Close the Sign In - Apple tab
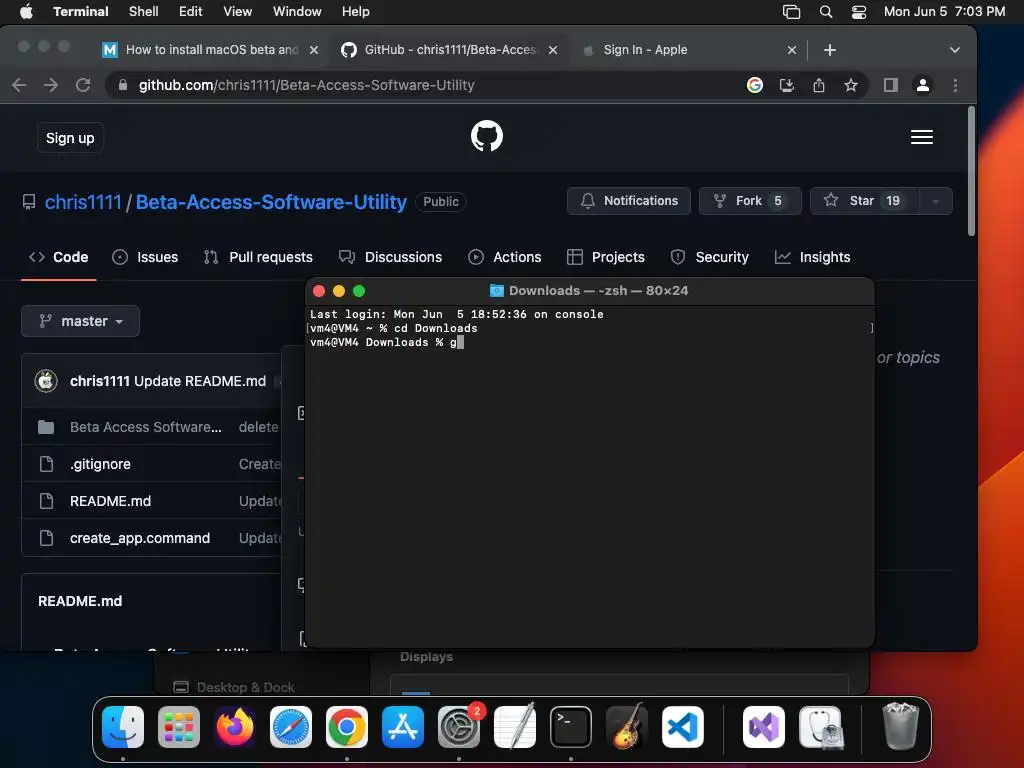Image resolution: width=1024 pixels, height=768 pixels. point(792,50)
